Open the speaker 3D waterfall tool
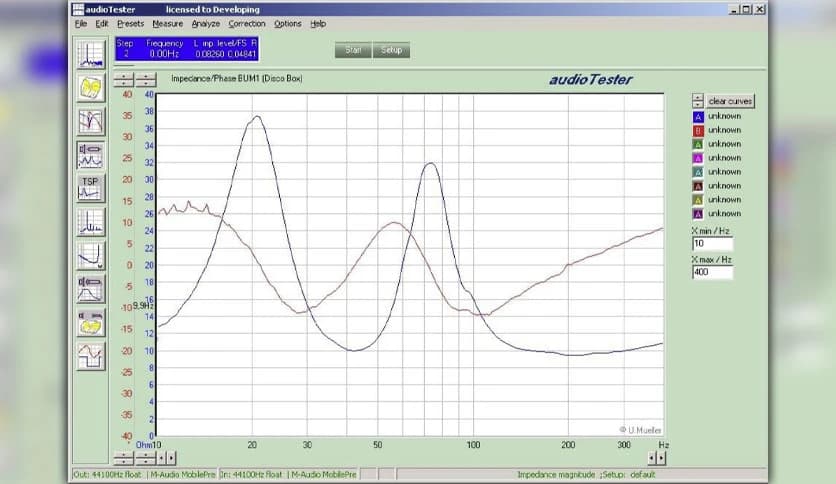 pyautogui.click(x=91, y=322)
